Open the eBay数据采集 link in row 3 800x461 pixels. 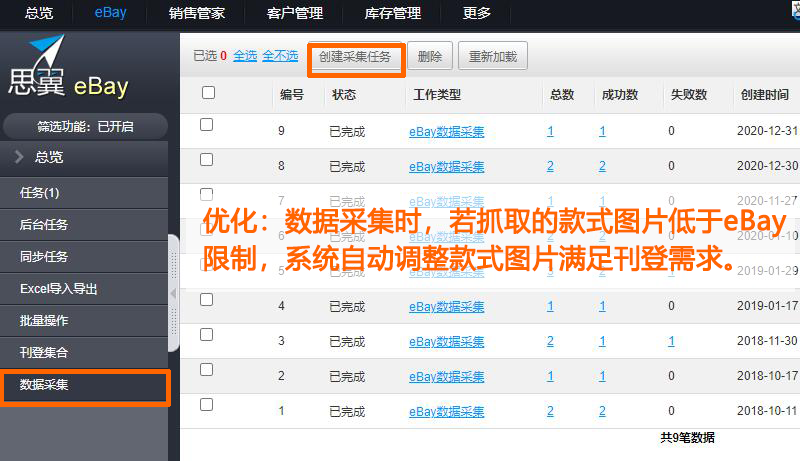[446, 342]
